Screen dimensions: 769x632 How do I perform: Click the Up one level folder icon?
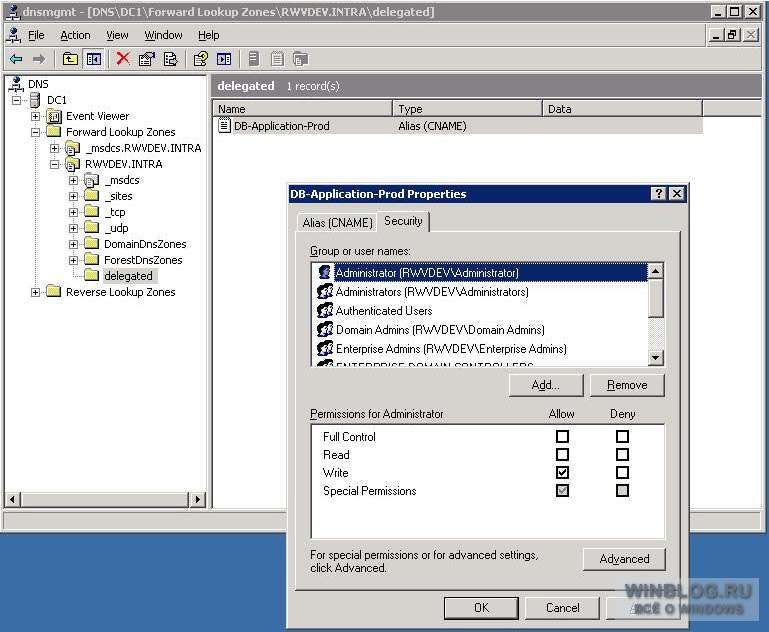click(x=70, y=59)
